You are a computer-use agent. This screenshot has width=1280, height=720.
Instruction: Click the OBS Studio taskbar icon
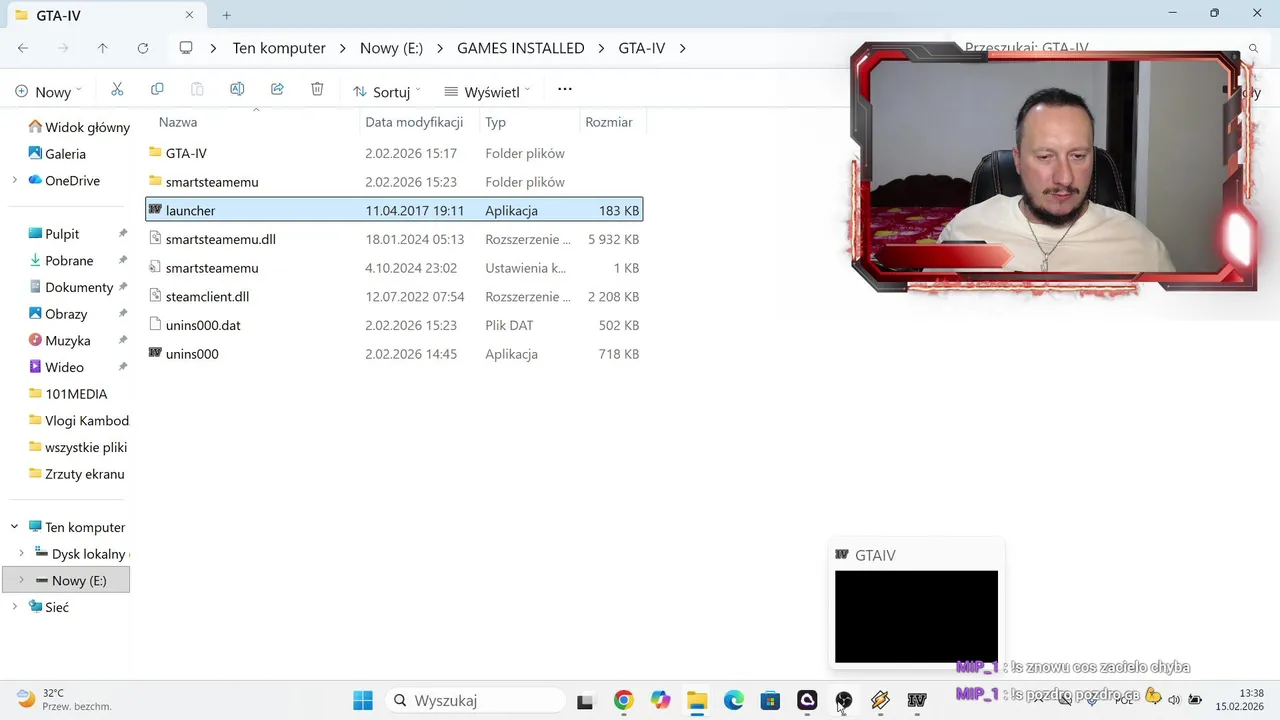(844, 700)
